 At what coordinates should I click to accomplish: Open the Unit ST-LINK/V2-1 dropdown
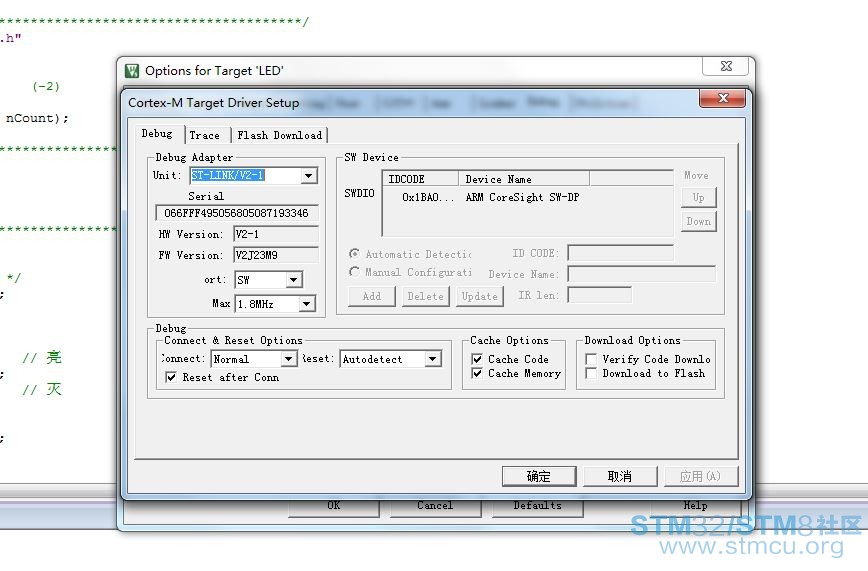click(x=308, y=176)
